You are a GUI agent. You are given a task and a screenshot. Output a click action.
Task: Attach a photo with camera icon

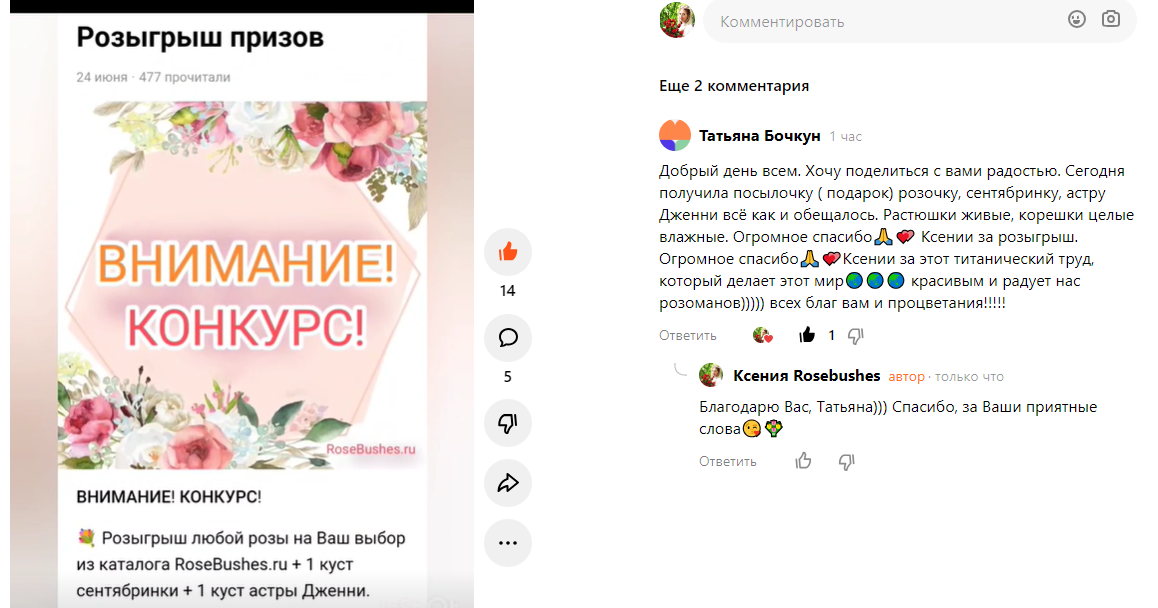1111,19
